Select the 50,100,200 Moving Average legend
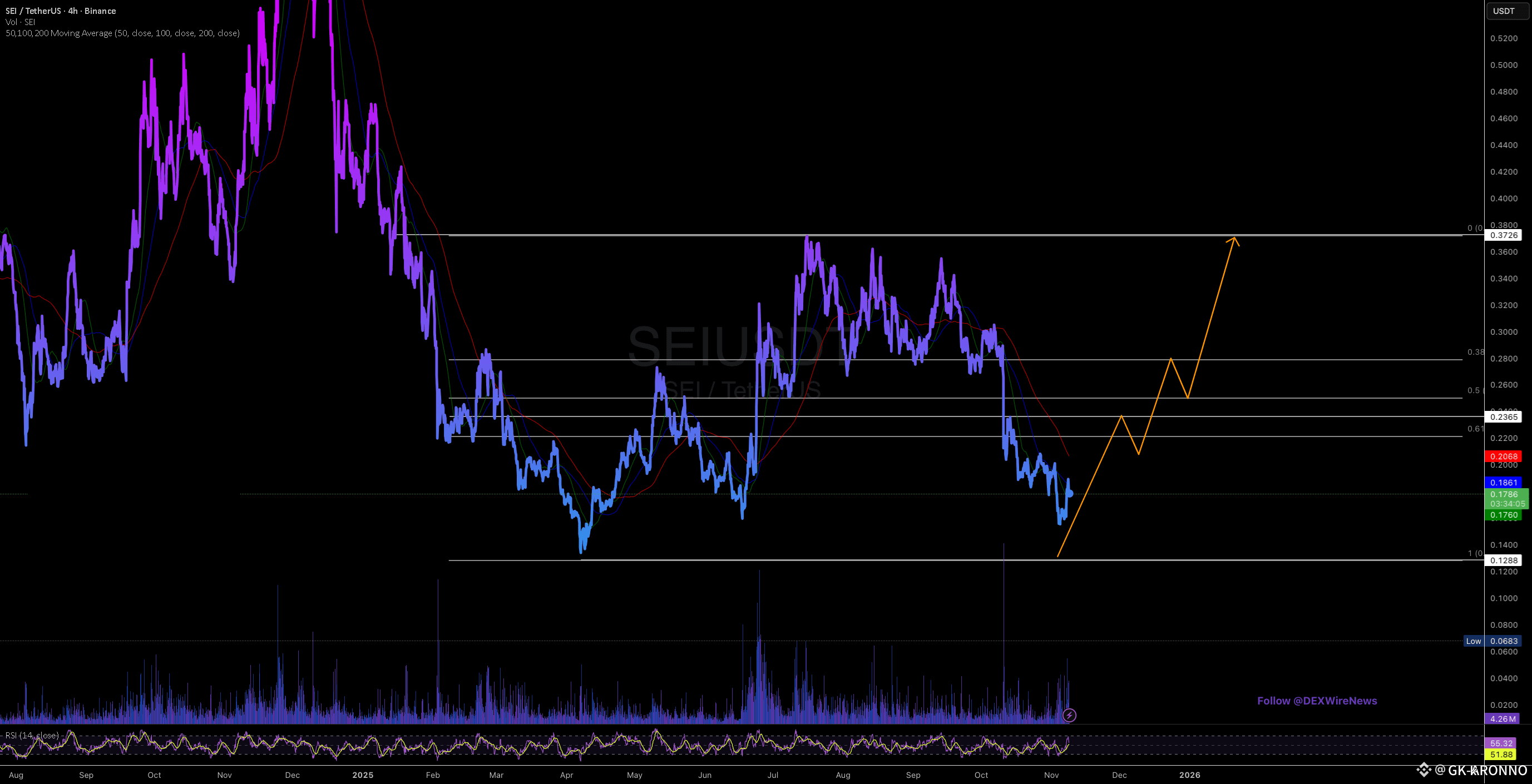The width and height of the screenshot is (1532, 784). coord(122,33)
